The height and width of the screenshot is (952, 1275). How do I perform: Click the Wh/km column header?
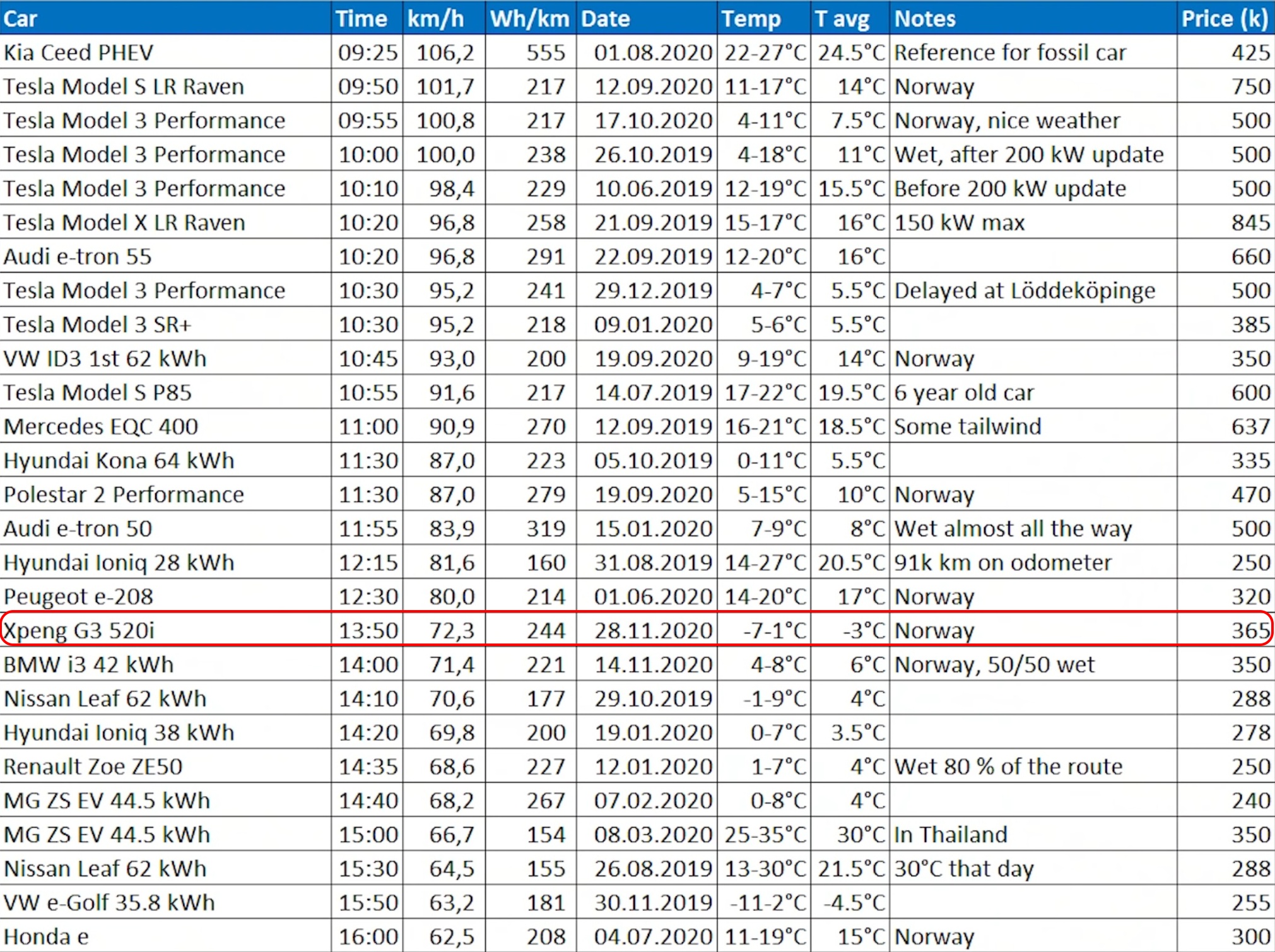coord(531,18)
